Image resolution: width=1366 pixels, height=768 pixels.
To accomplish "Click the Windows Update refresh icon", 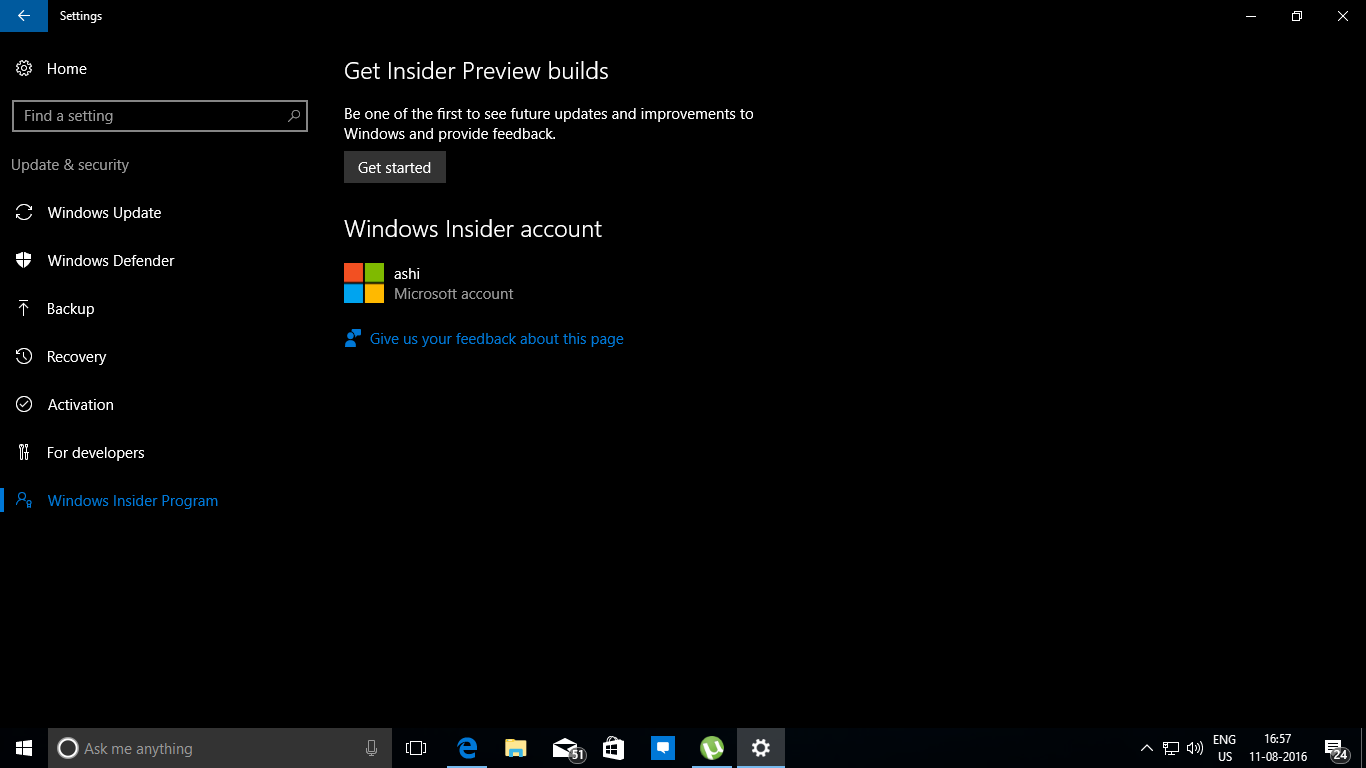I will [24, 213].
